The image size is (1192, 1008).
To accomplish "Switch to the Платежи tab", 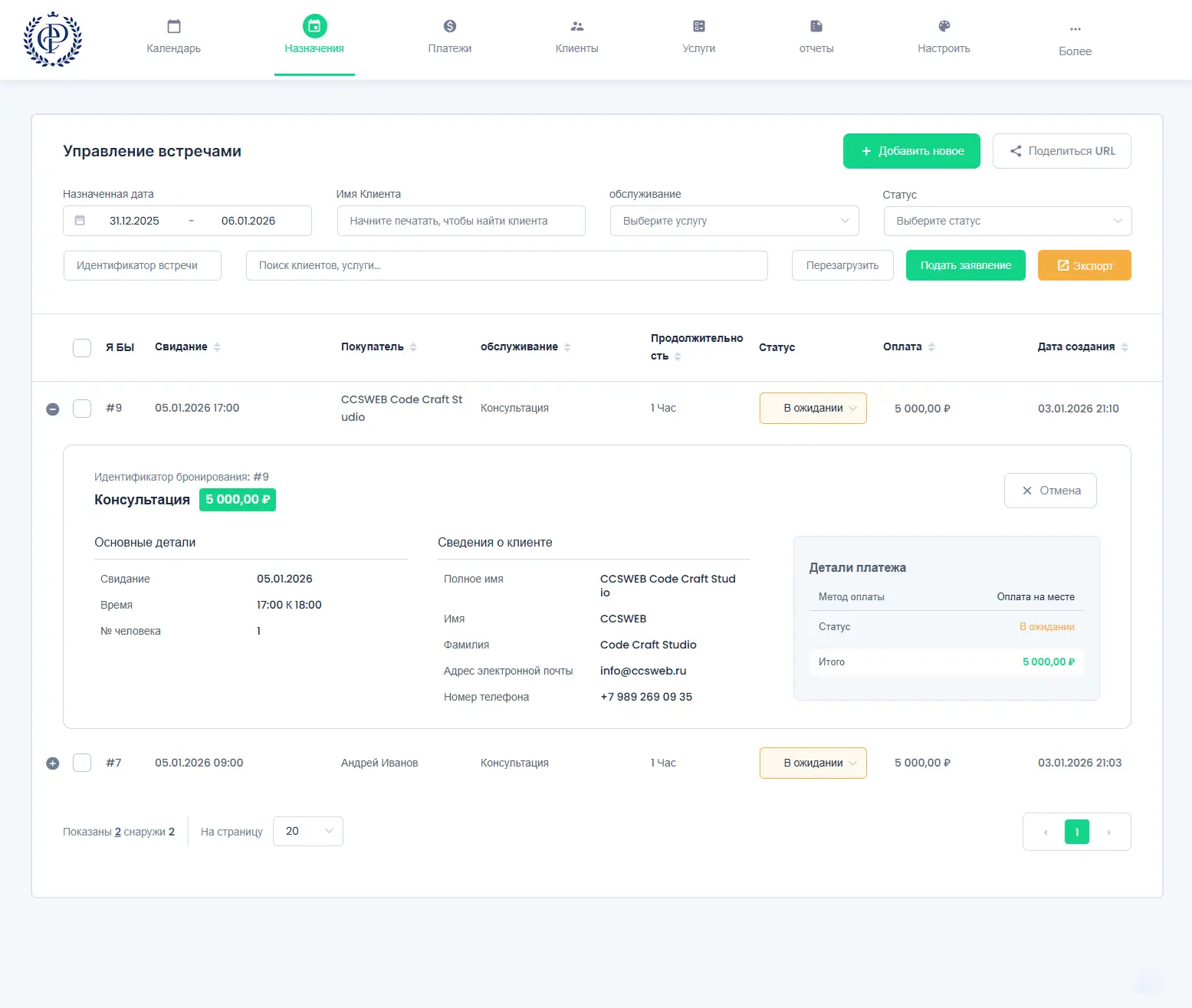I will 450,38.
